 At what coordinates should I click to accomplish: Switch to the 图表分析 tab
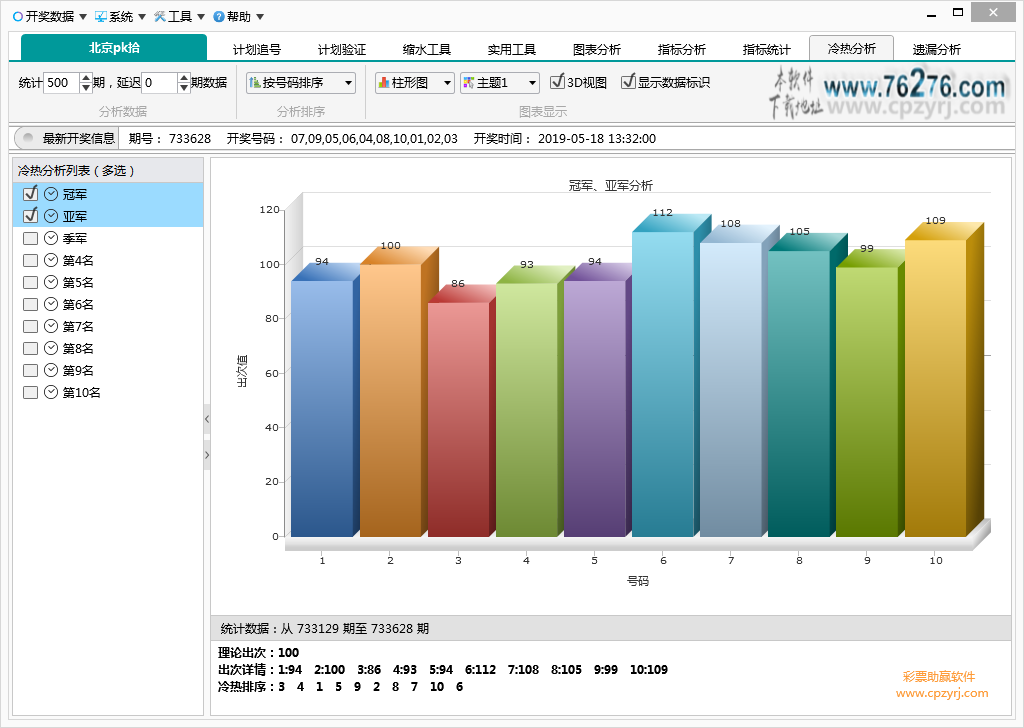pyautogui.click(x=596, y=50)
